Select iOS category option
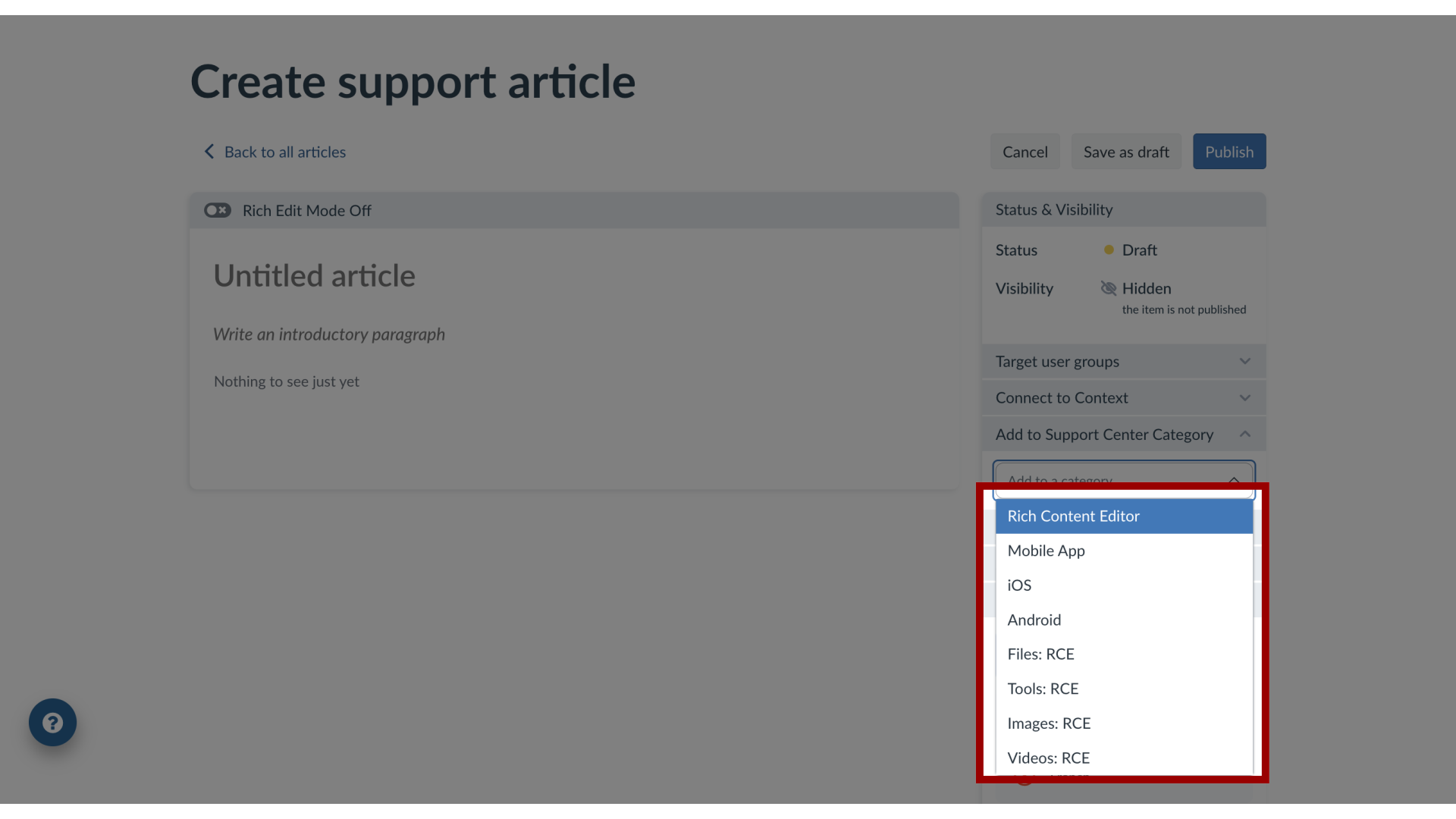 (1019, 584)
